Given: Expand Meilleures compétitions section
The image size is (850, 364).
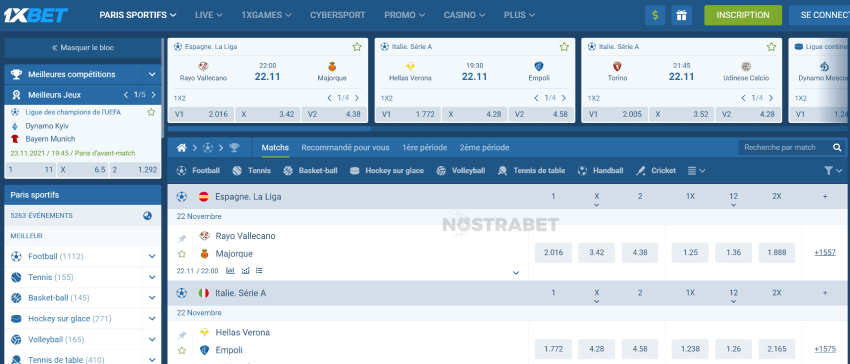Looking at the screenshot, I should pyautogui.click(x=151, y=74).
